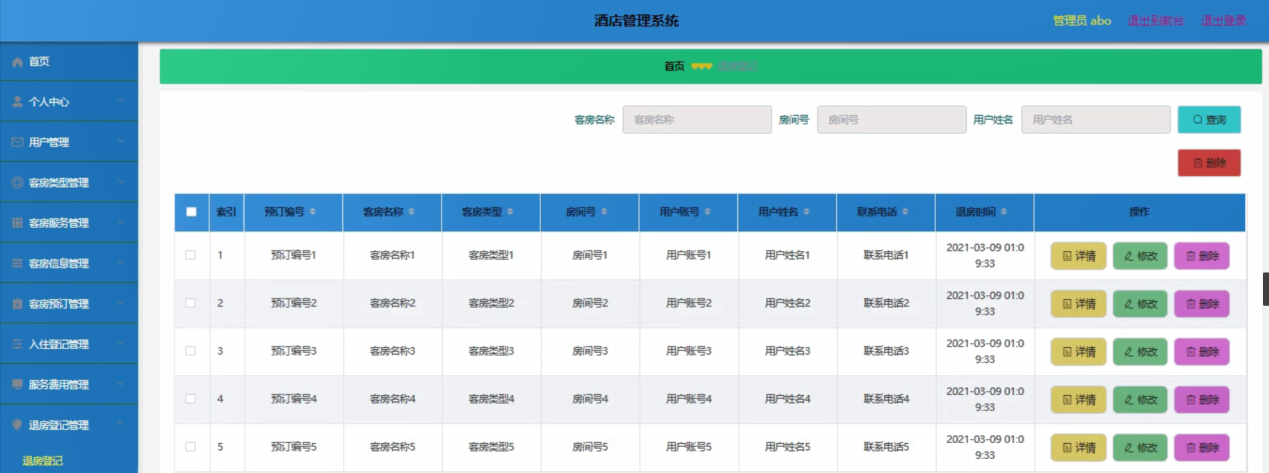Click 修改 for row 预订编号3
This screenshot has width=1269, height=473.
point(1140,352)
